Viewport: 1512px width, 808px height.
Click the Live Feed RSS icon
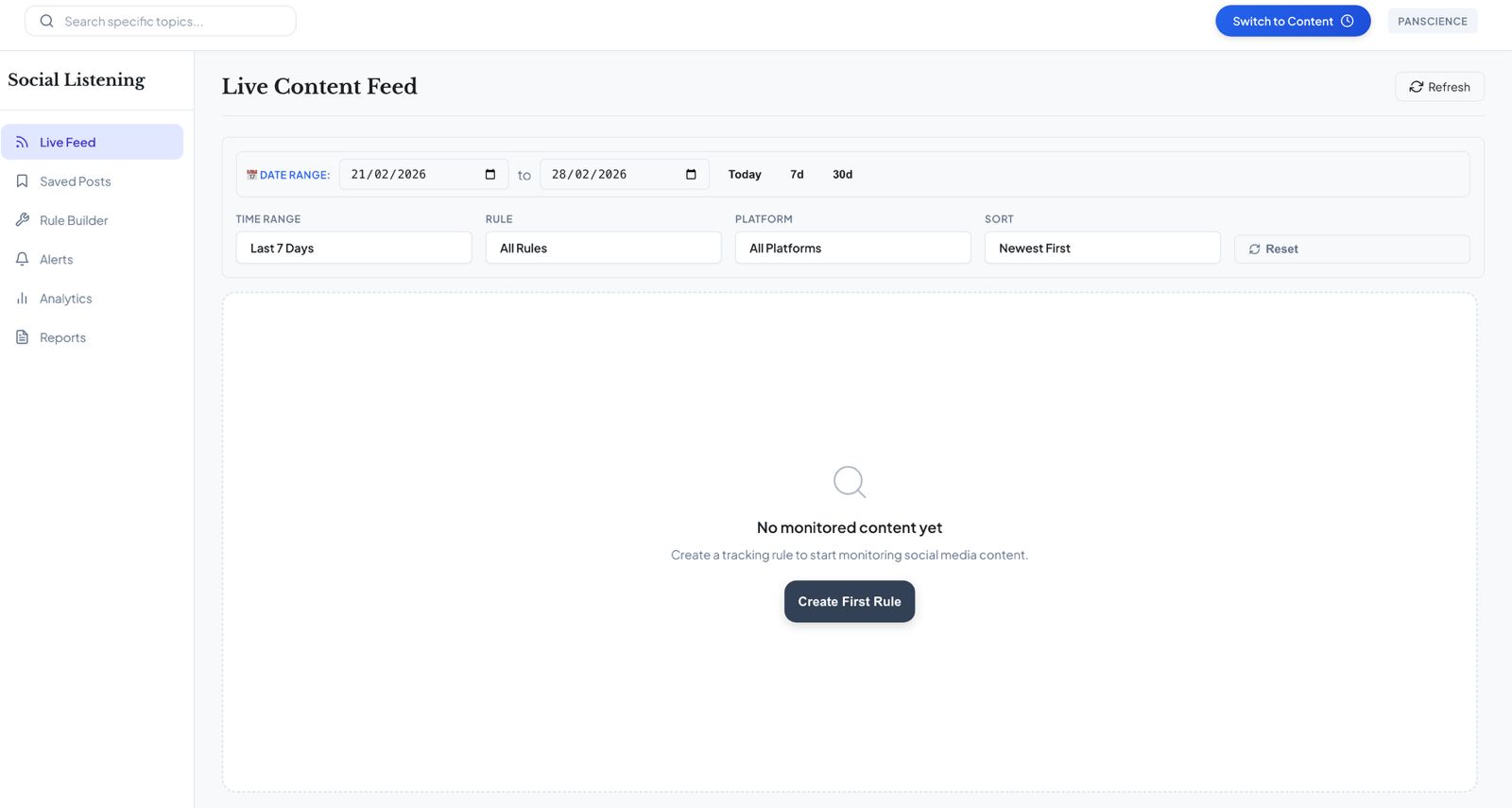click(22, 142)
